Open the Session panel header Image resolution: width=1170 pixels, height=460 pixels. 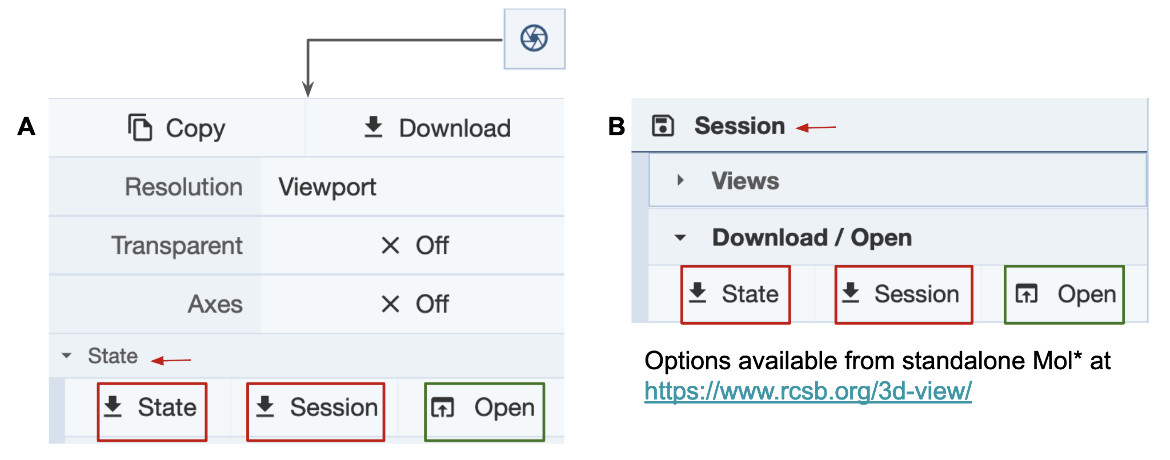739,126
